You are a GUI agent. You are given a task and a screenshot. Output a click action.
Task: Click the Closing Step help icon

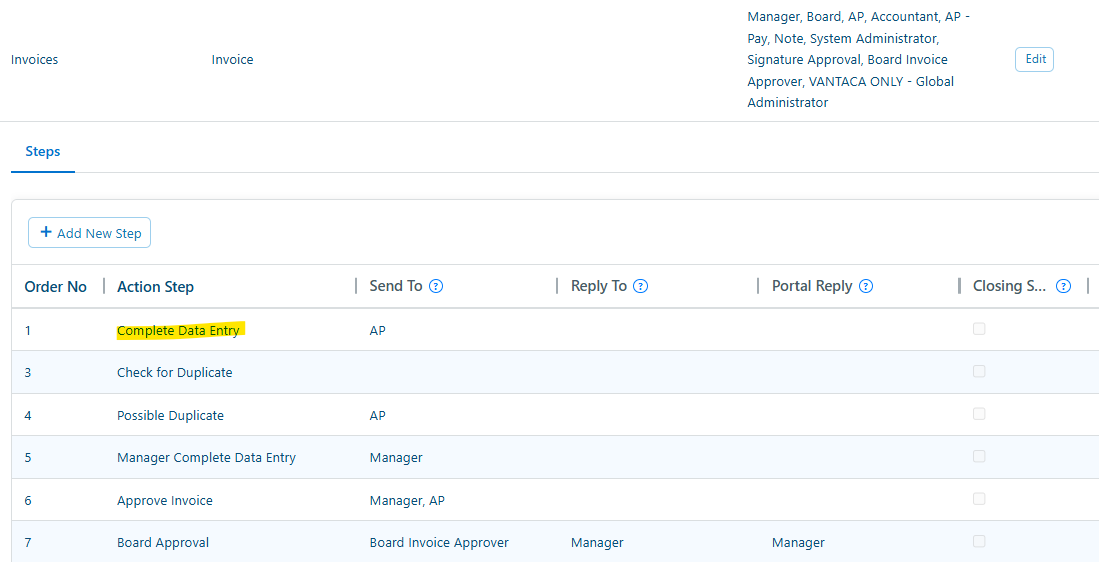(1064, 286)
